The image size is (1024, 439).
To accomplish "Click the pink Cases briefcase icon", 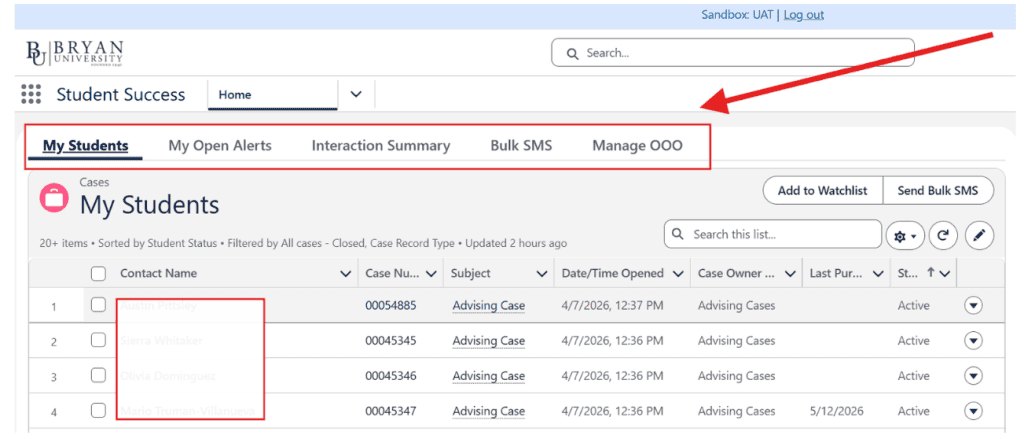I will pyautogui.click(x=54, y=197).
